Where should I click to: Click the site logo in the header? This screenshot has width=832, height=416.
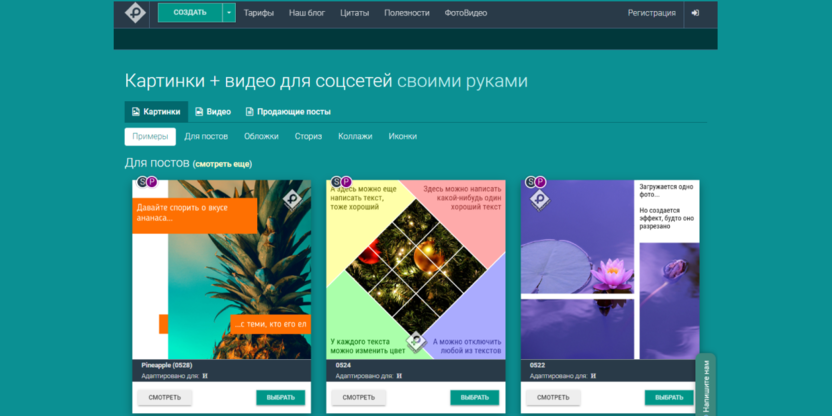(x=135, y=13)
